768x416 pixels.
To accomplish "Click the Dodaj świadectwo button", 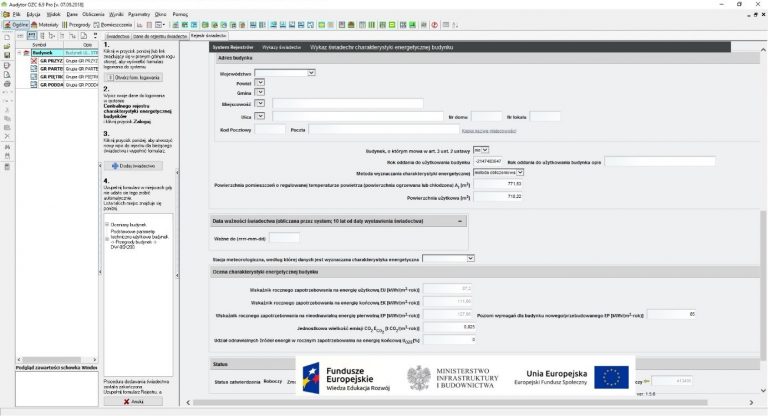I will [133, 166].
